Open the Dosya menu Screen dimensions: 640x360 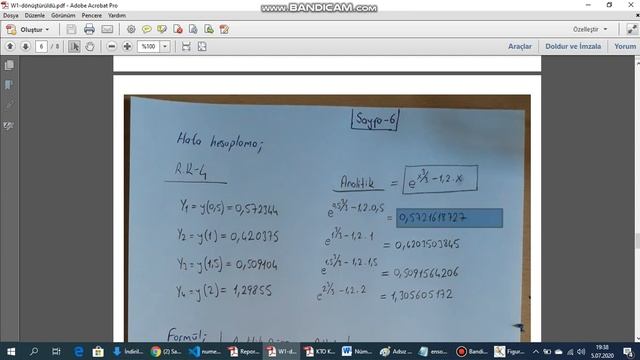11,16
